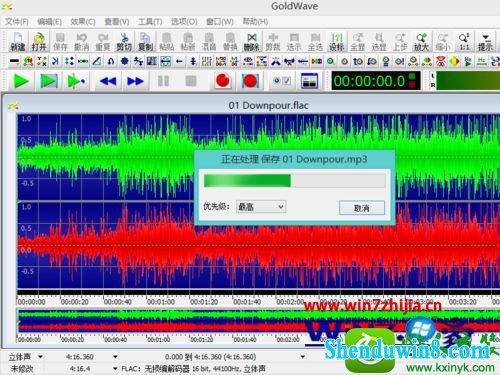Click the 01 Downpour.flac window title
The width and height of the screenshot is (500, 375).
268,105
